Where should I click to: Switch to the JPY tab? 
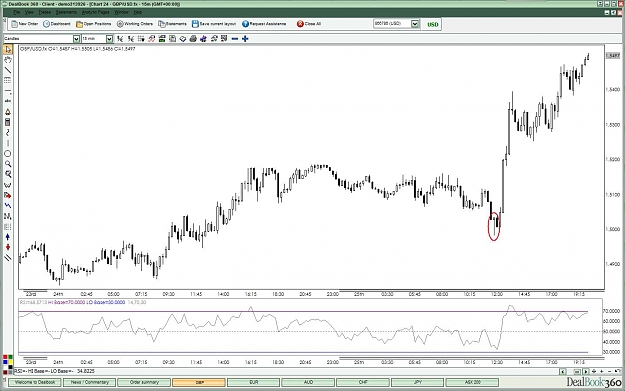[x=417, y=382]
